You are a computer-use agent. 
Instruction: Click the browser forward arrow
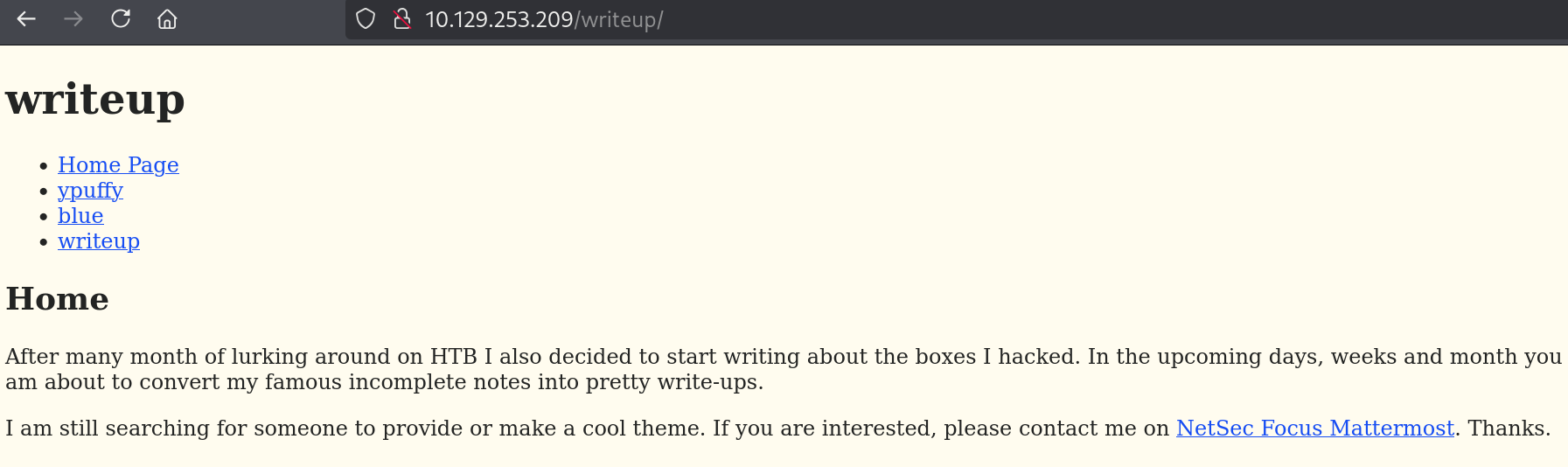tap(73, 19)
